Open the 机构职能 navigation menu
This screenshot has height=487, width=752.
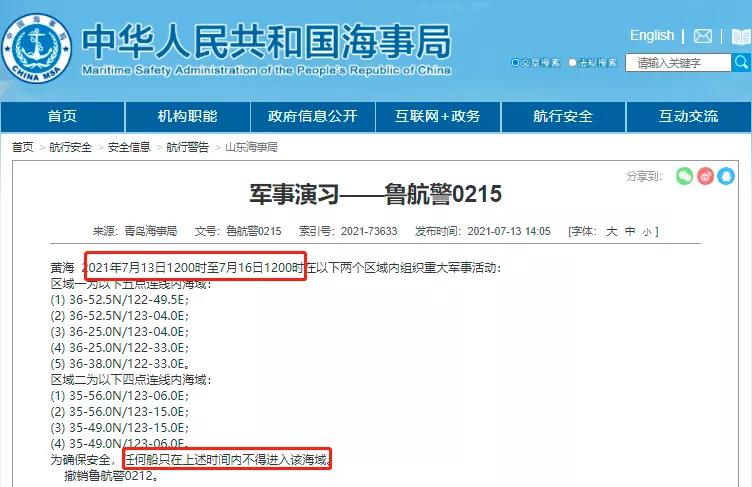(x=187, y=116)
